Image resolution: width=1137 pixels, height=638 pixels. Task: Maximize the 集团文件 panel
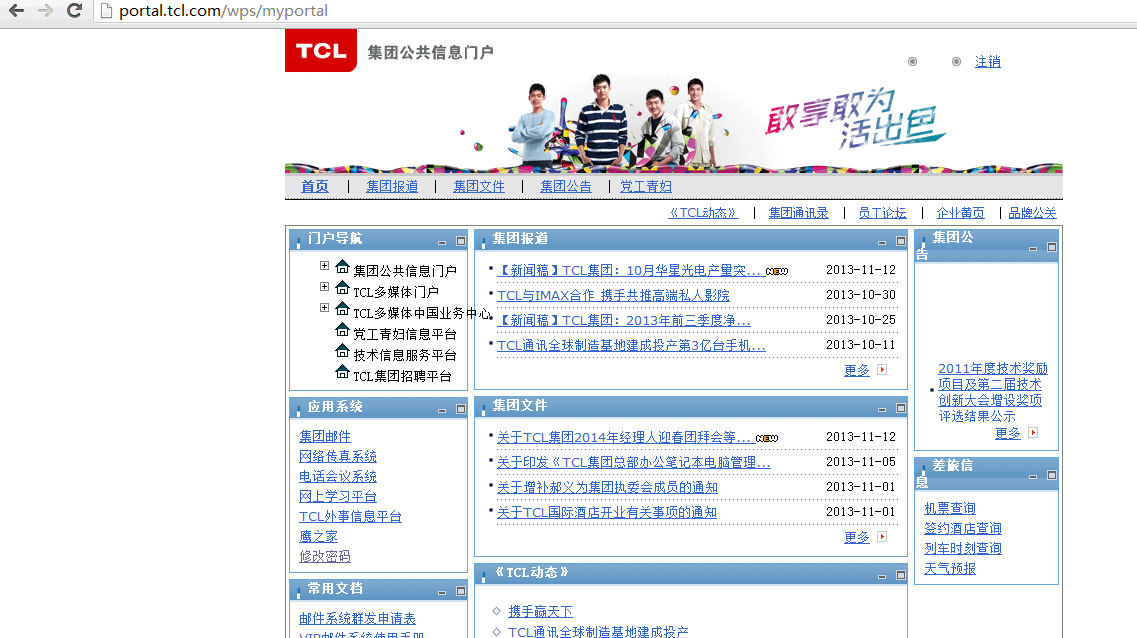pos(901,408)
